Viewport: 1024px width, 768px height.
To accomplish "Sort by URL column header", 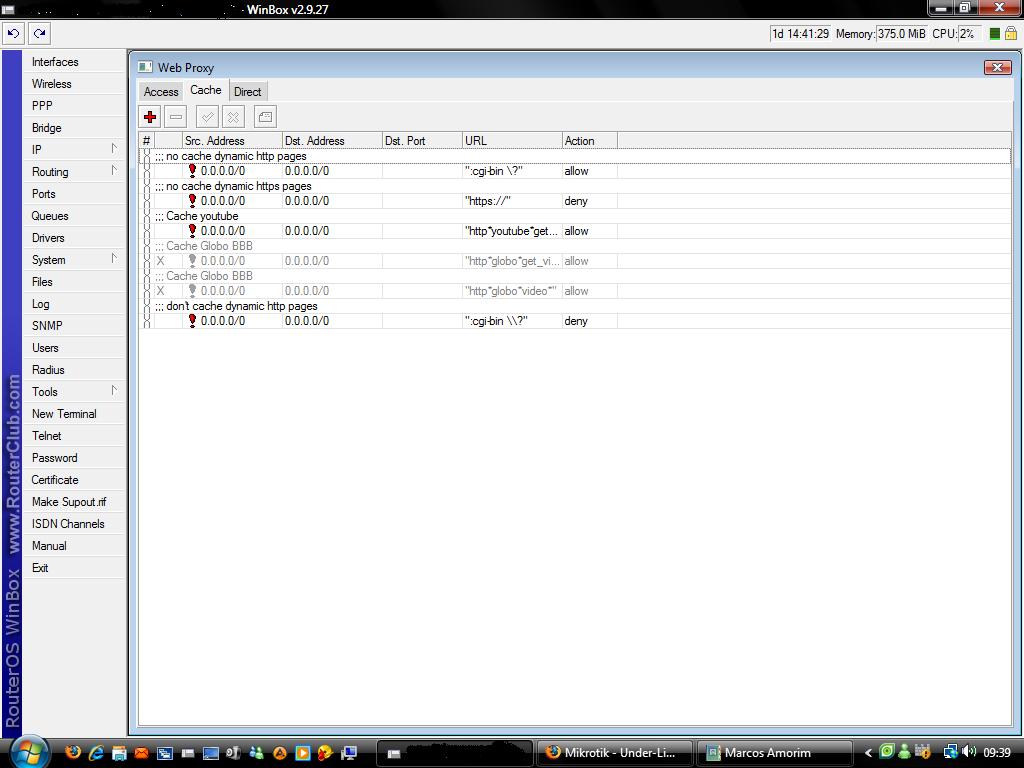I will pyautogui.click(x=512, y=140).
